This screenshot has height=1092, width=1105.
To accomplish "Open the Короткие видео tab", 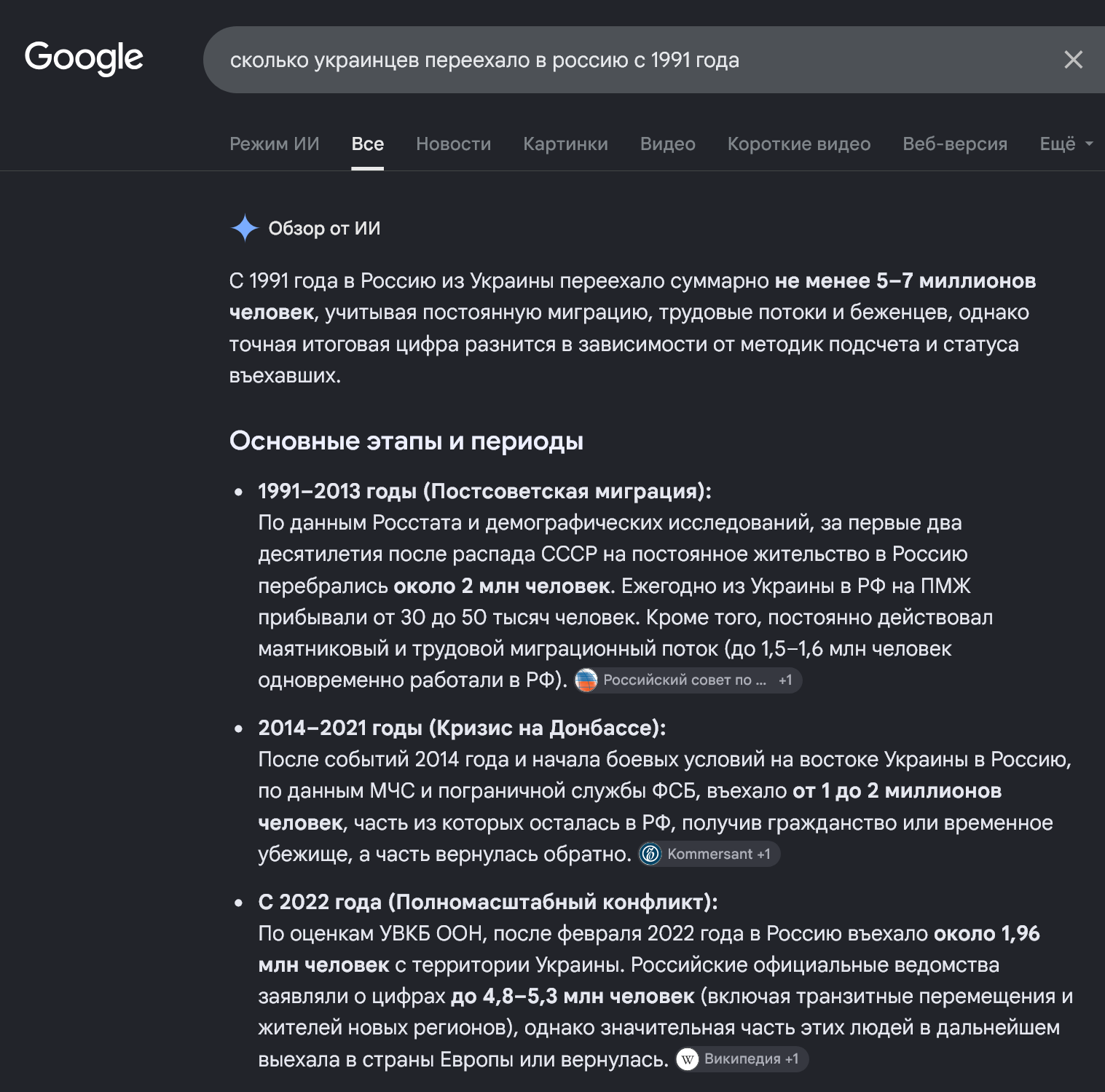I will (798, 144).
